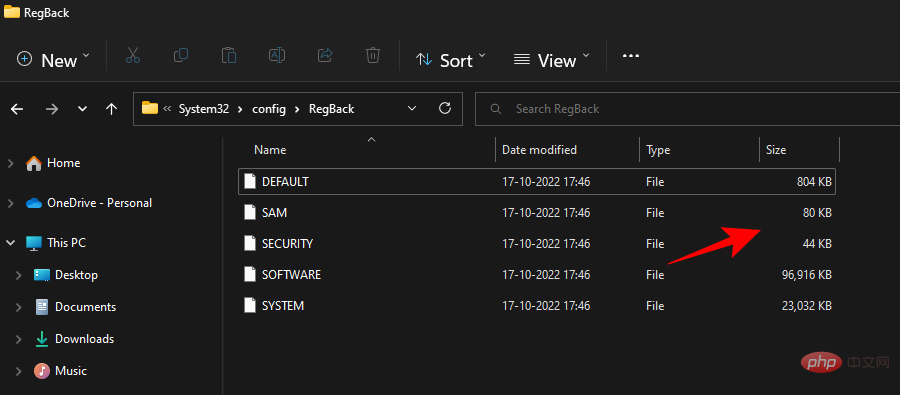The height and width of the screenshot is (395, 900).
Task: Collapse the This PC node
Action: tap(10, 243)
